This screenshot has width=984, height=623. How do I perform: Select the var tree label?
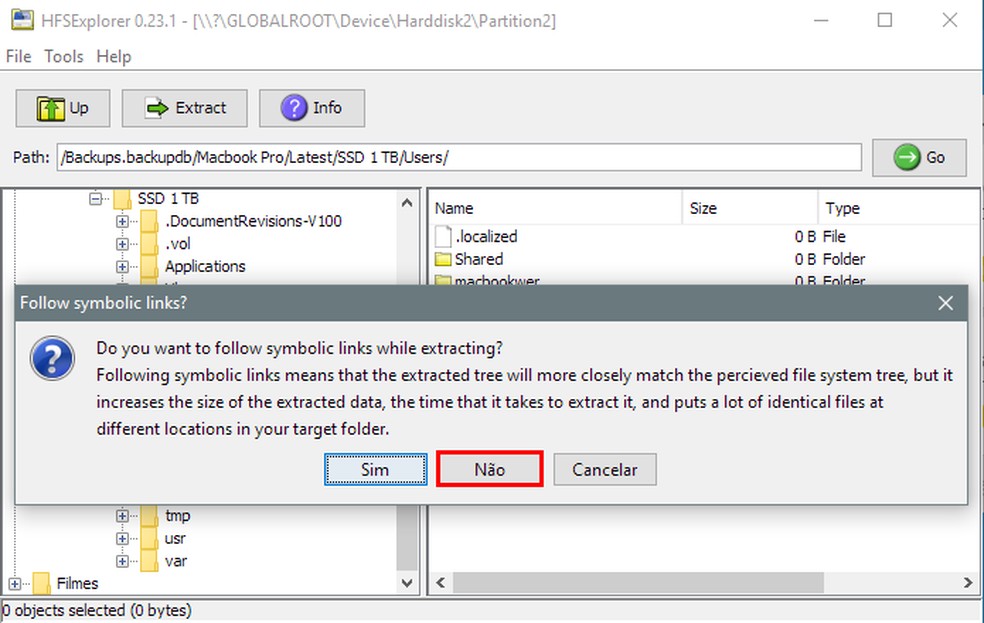[x=176, y=561]
